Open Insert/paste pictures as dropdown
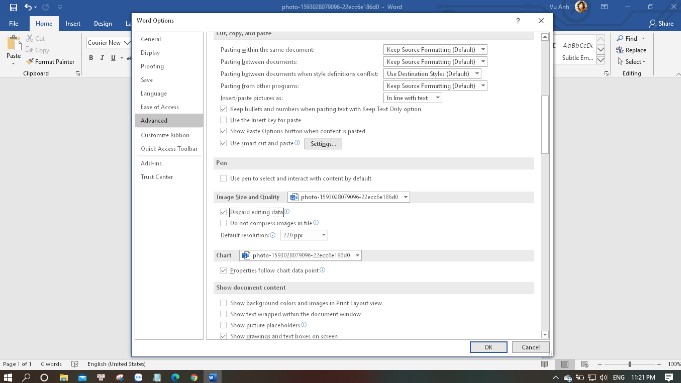 pos(412,98)
